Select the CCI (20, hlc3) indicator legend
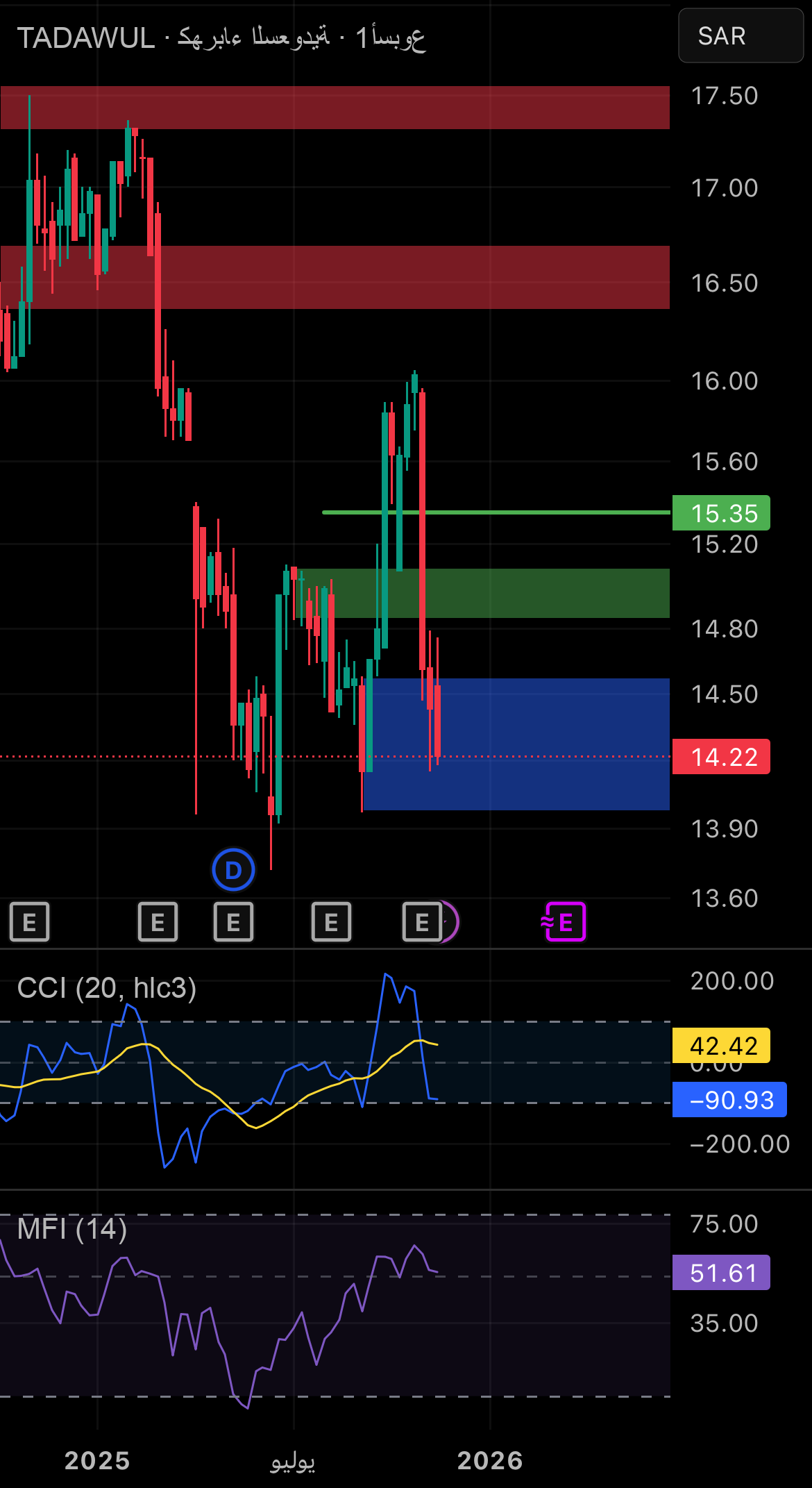This screenshot has width=812, height=1488. coord(107,987)
